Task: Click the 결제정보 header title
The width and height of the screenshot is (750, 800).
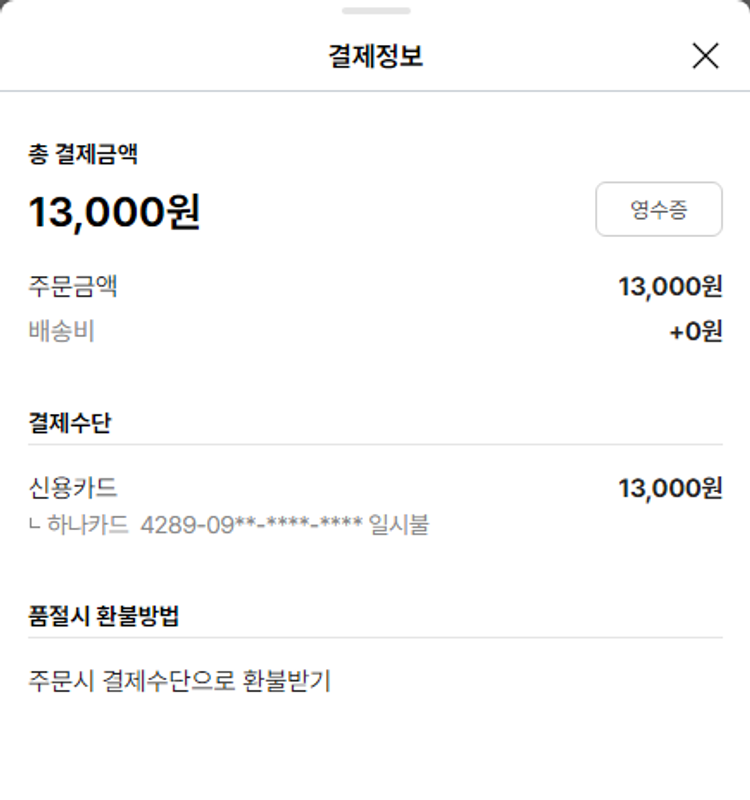Action: [x=375, y=56]
